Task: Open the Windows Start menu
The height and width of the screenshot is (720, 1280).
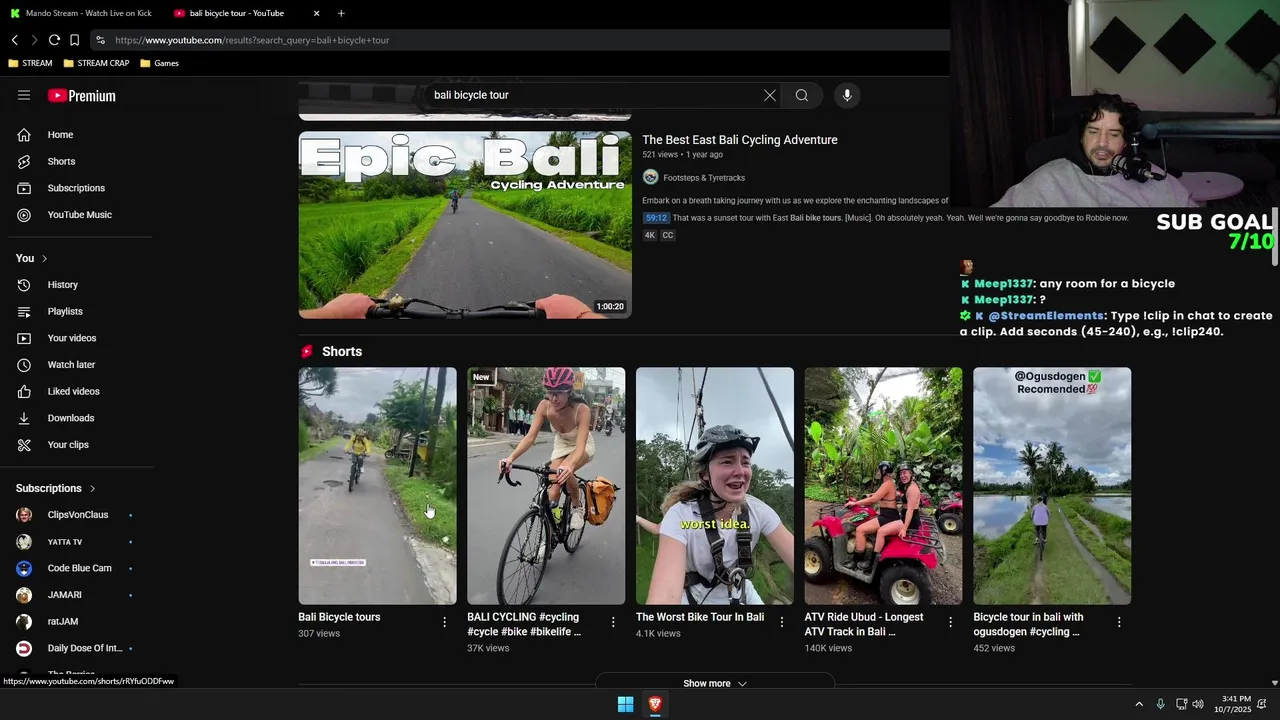Action: click(625, 704)
